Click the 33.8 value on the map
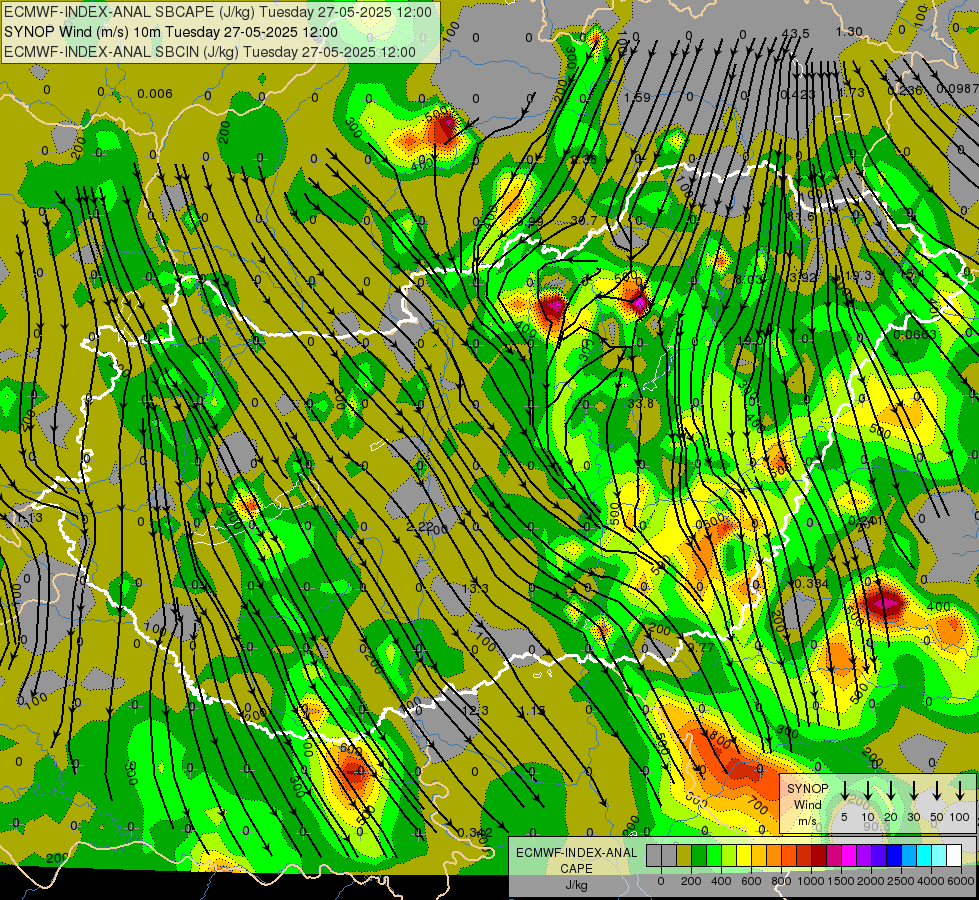979x900 pixels. [x=641, y=403]
